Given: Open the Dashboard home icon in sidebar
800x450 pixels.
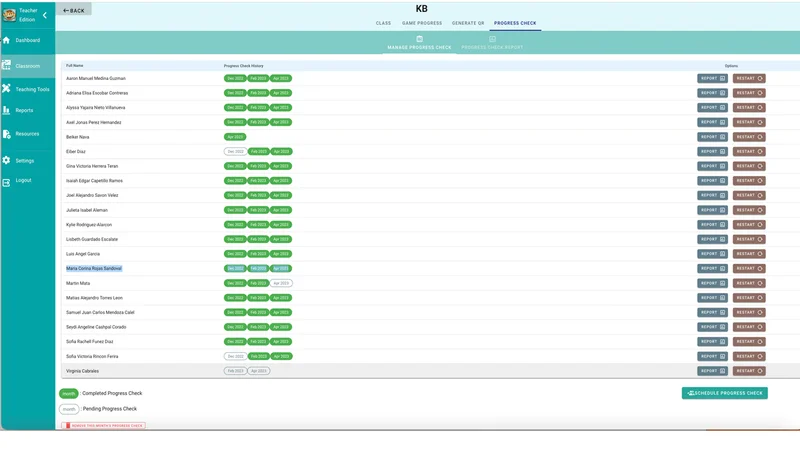Looking at the screenshot, I should click(7, 40).
